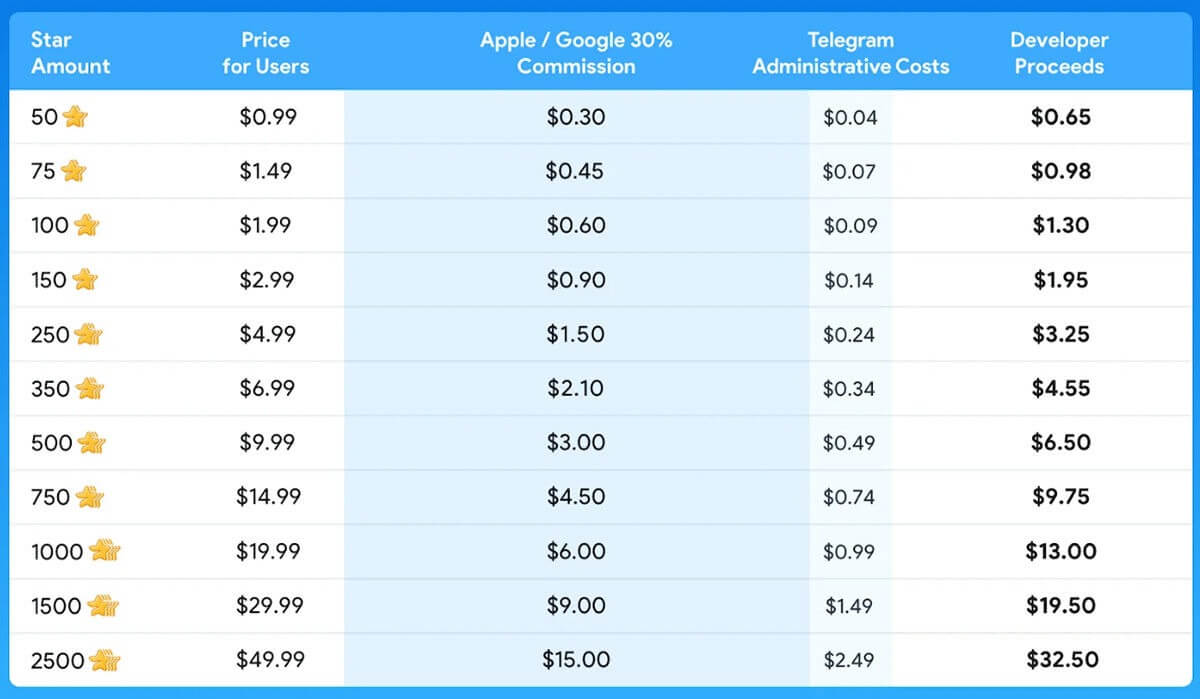Select the Telegram Administrative Costs header
This screenshot has width=1200, height=699.
click(x=851, y=53)
